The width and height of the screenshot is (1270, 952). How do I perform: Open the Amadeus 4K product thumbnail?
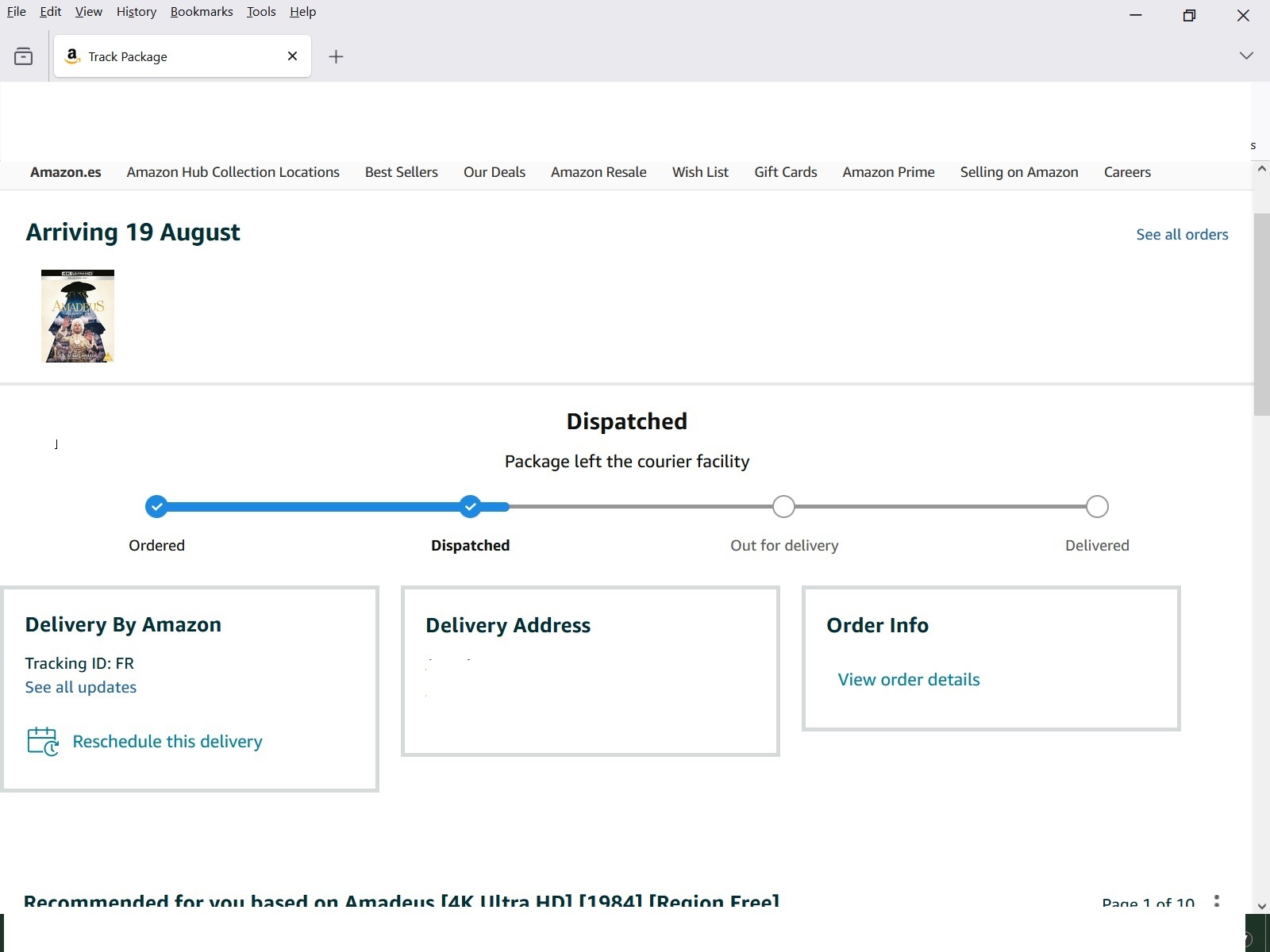coord(78,316)
